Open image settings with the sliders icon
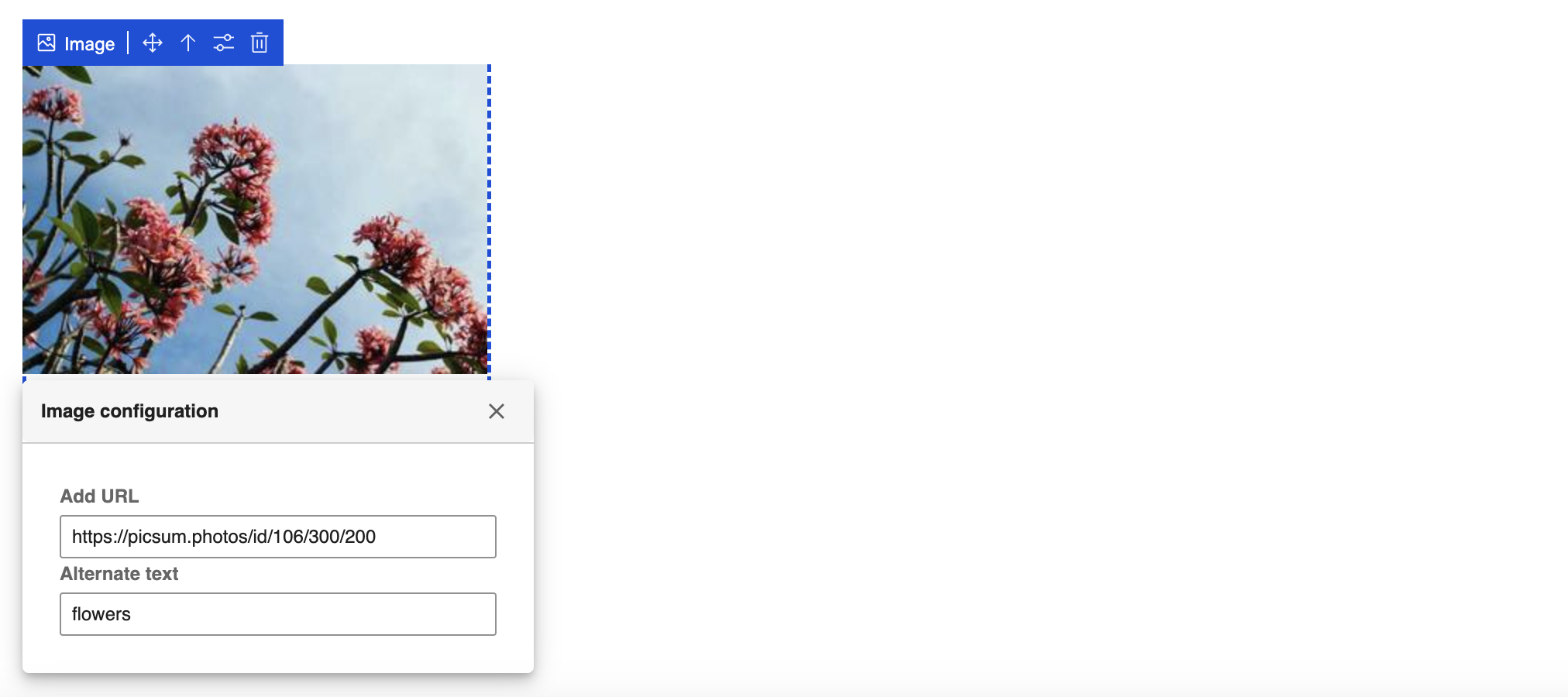Viewport: 1568px width, 697px height. 224,43
